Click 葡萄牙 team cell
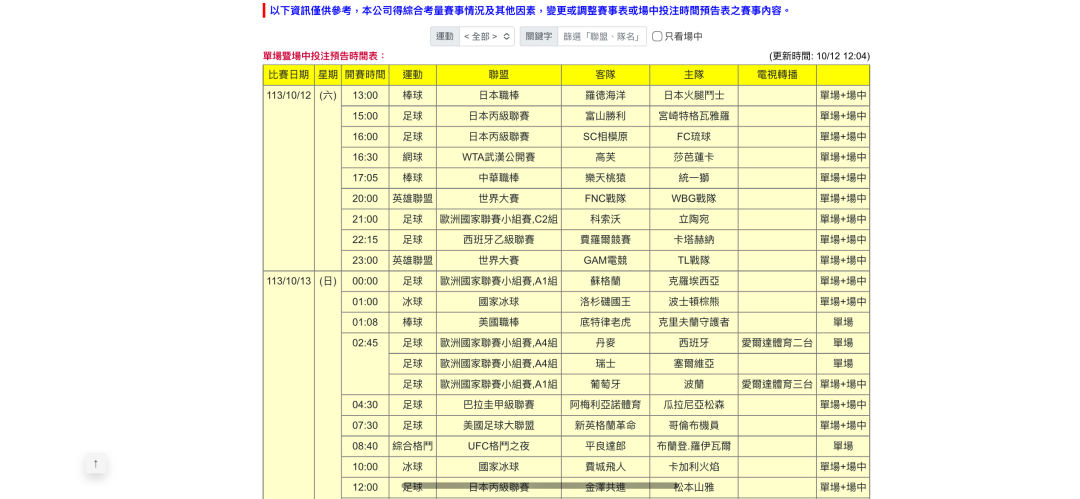 click(605, 385)
